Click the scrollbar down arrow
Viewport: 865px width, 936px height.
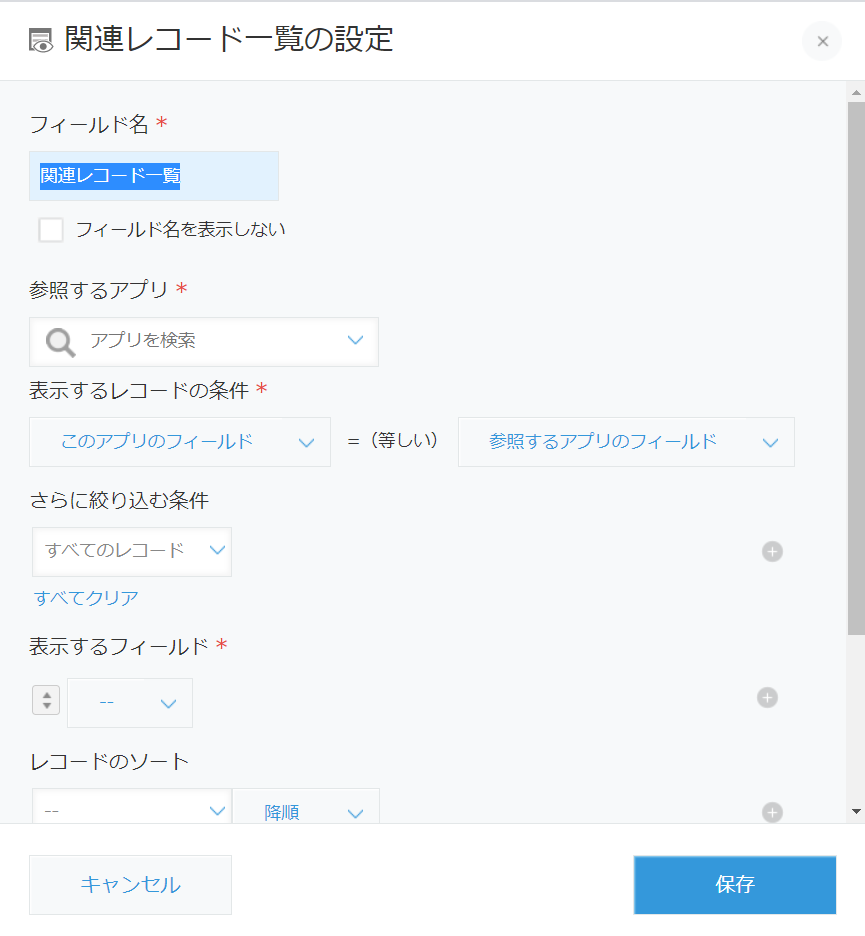tap(856, 811)
